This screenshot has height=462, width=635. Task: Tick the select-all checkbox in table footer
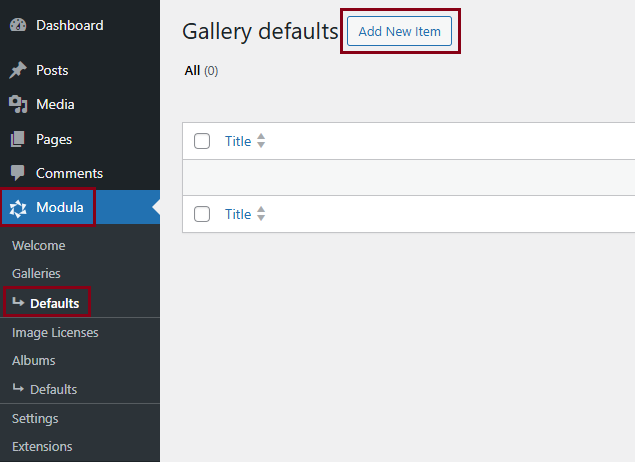tap(202, 214)
